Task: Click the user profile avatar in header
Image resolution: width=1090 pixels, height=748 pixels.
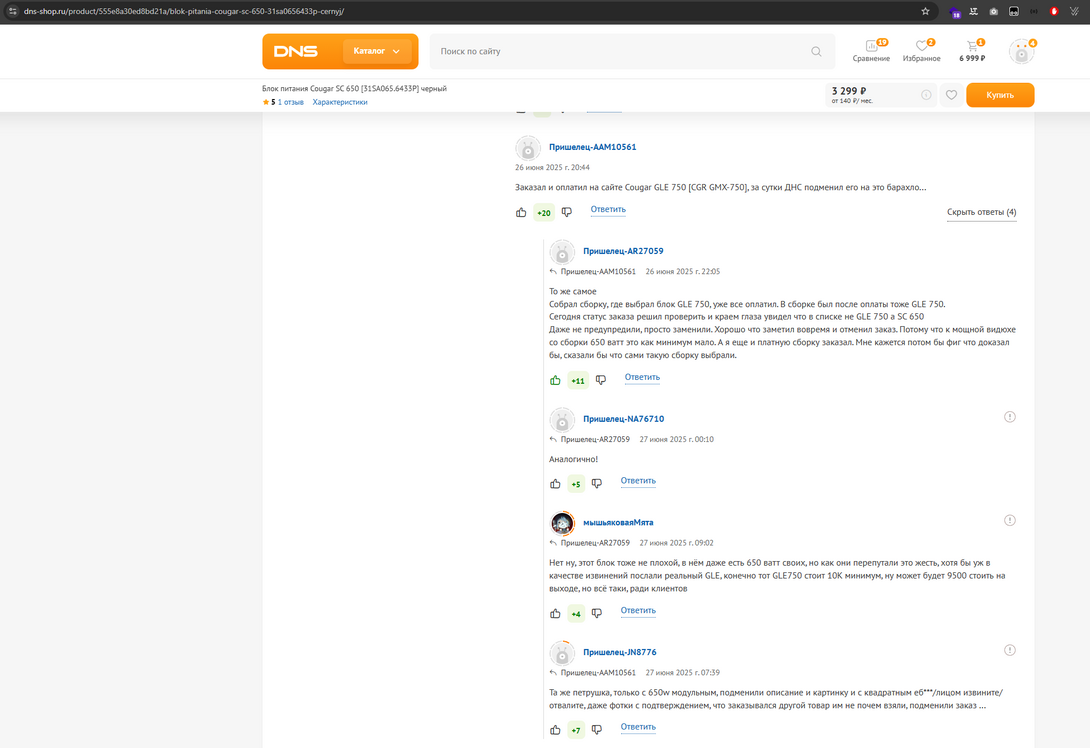Action: [x=1020, y=52]
